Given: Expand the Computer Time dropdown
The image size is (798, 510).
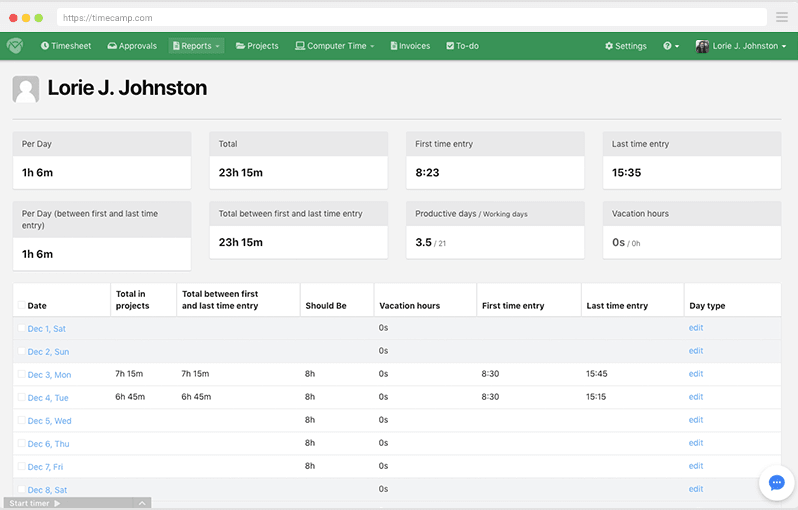Looking at the screenshot, I should click(335, 46).
